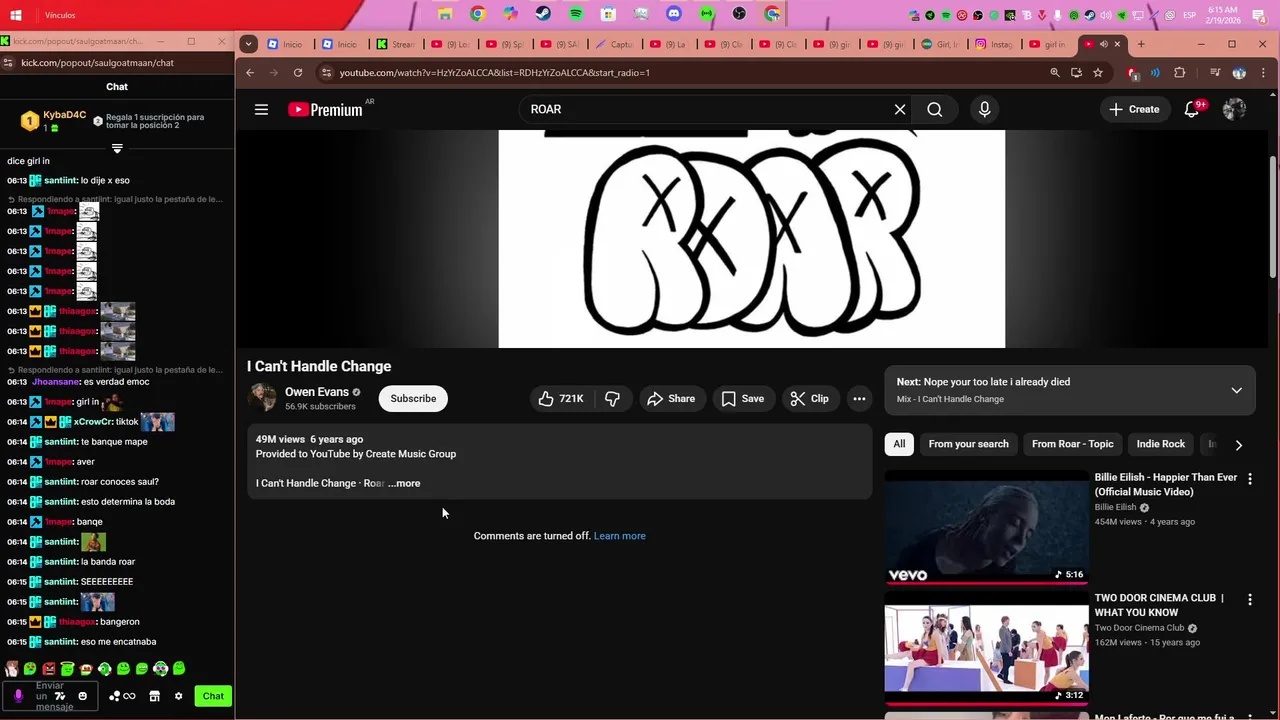Open File Explorer from the taskbar
The height and width of the screenshot is (720, 1280).
point(445,14)
